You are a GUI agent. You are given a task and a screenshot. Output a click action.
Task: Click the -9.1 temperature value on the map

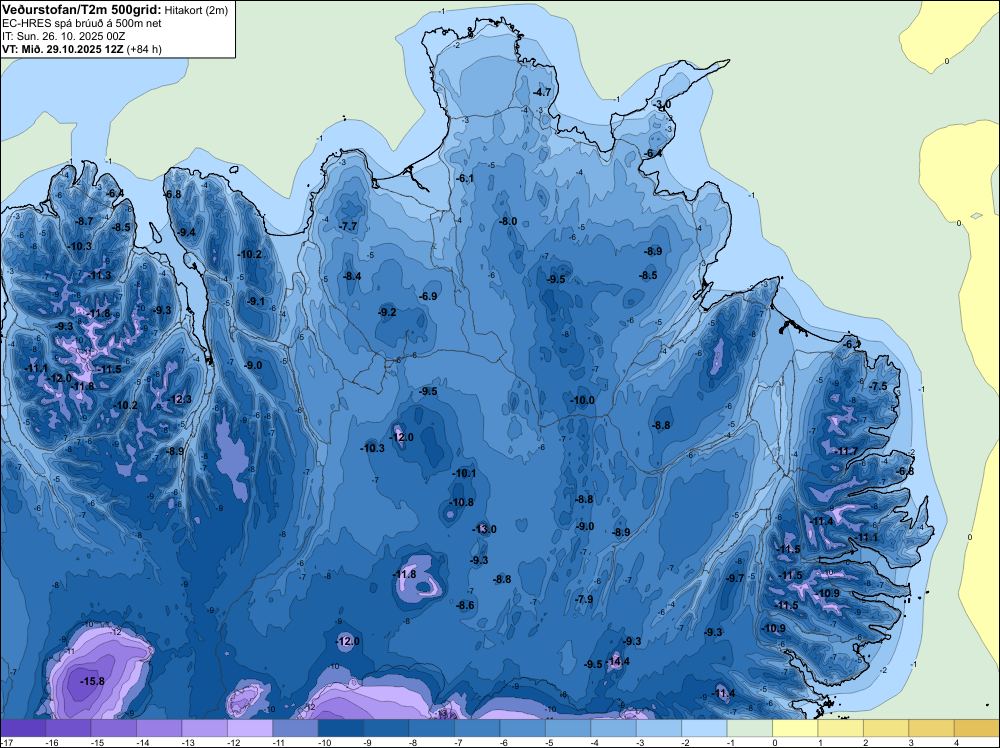point(256,302)
